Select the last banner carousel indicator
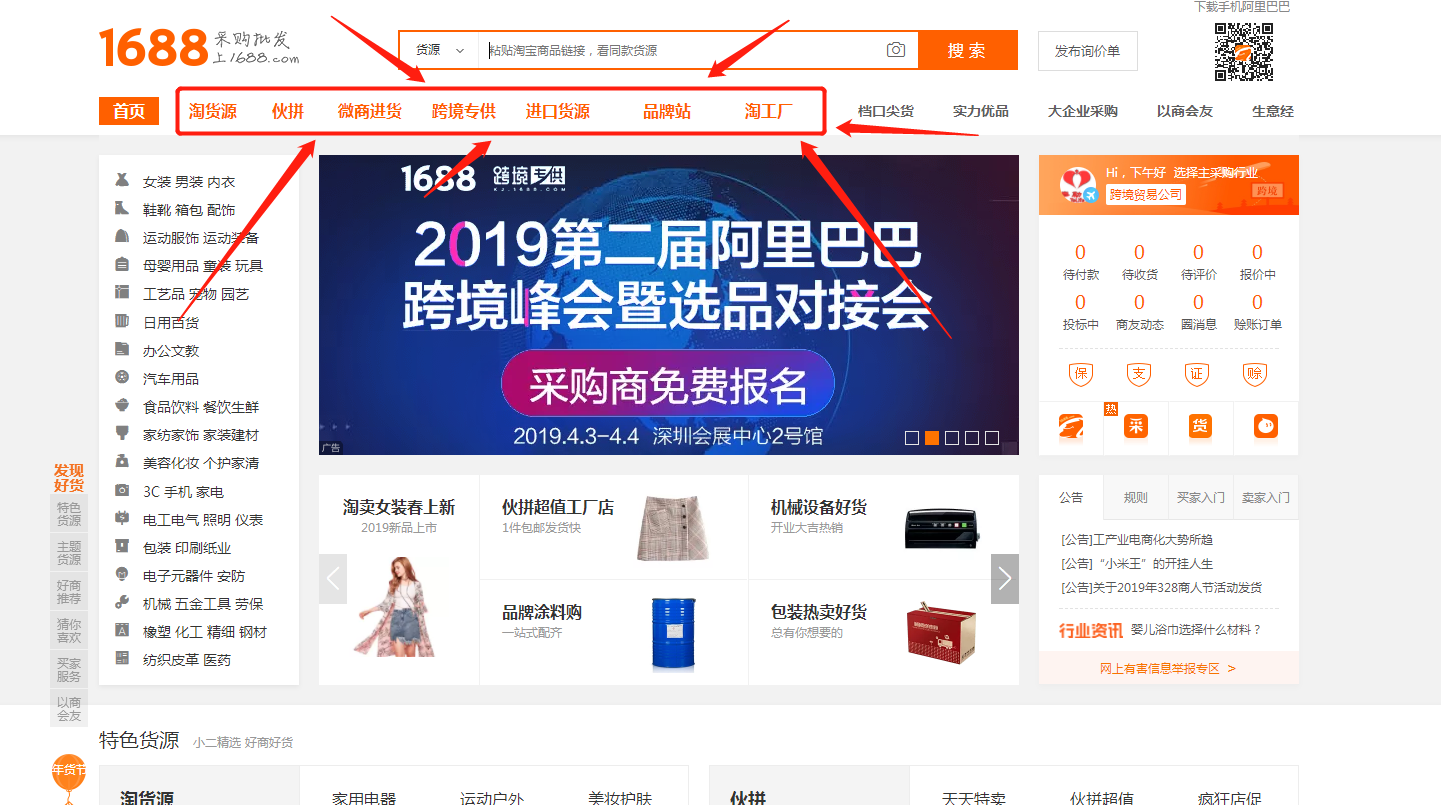Image resolution: width=1441 pixels, height=805 pixels. pyautogui.click(x=991, y=438)
